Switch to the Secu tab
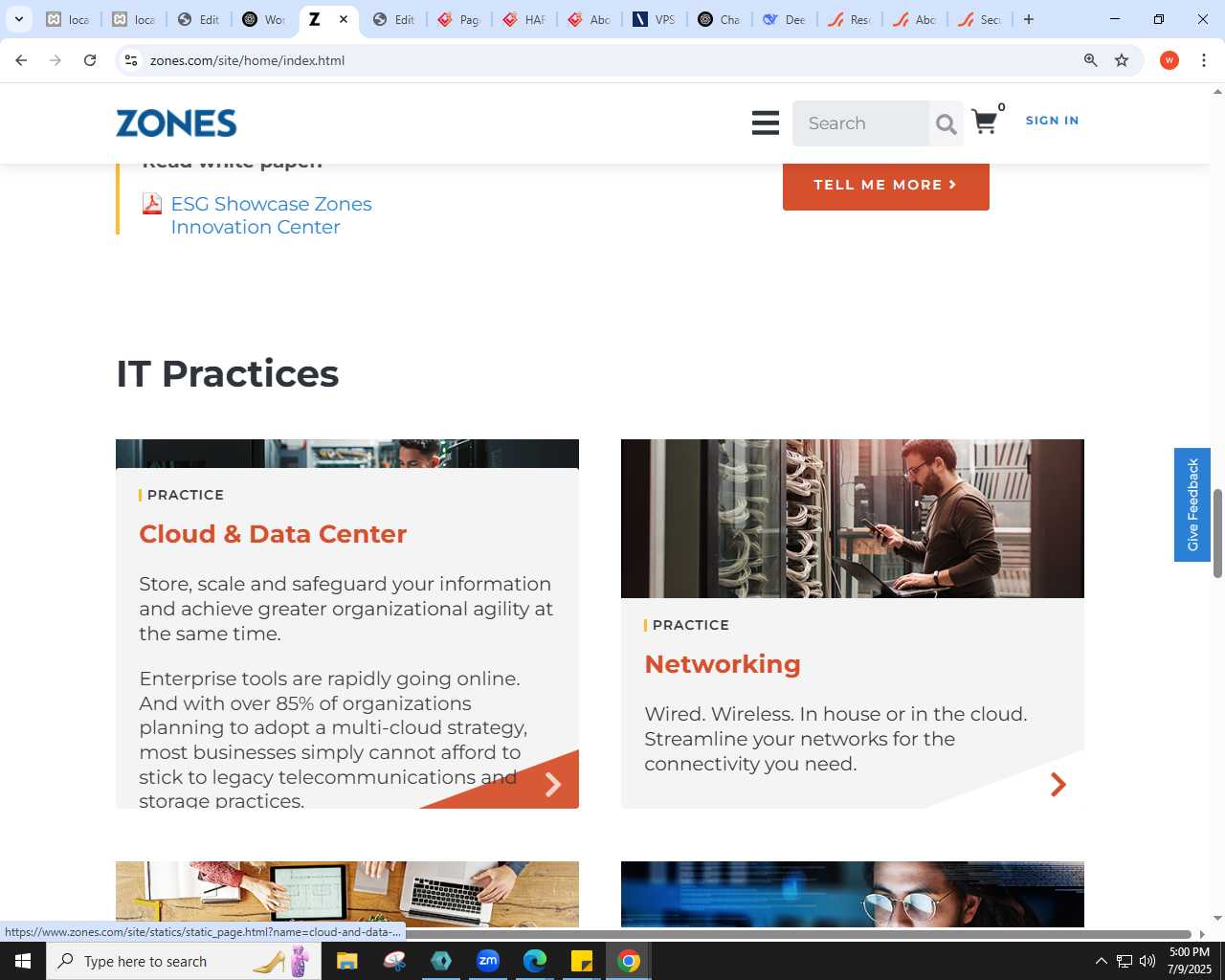 point(980,19)
